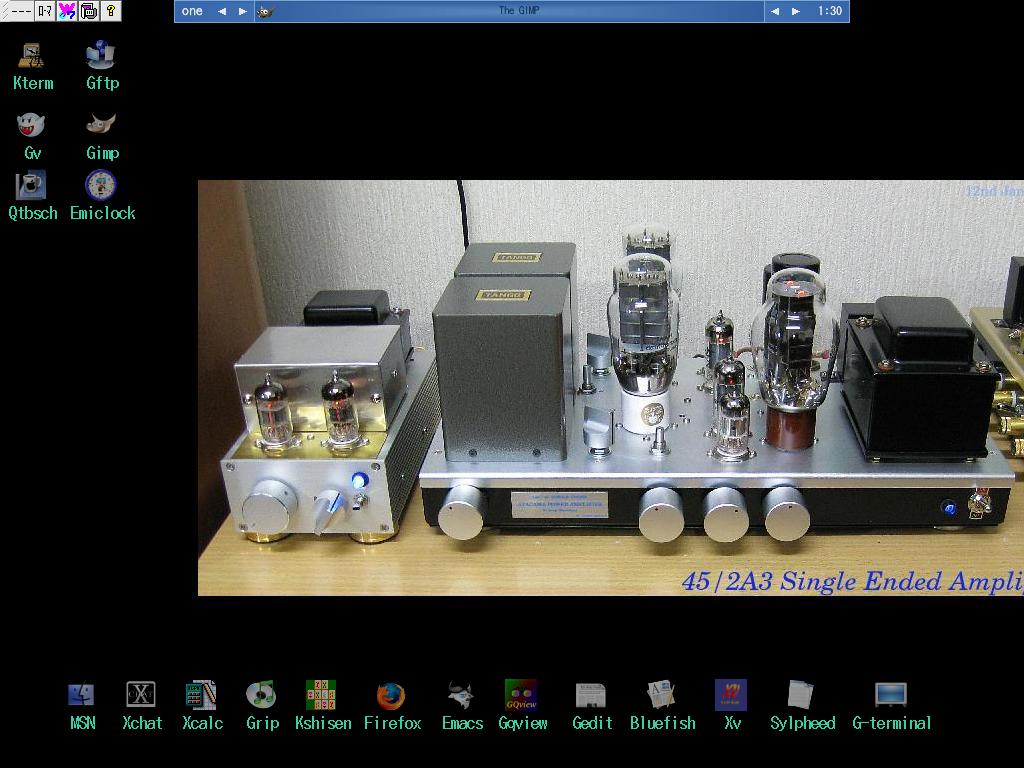Open the Sylpheed mail icon
Viewport: 1024px width, 768px height.
(x=801, y=695)
